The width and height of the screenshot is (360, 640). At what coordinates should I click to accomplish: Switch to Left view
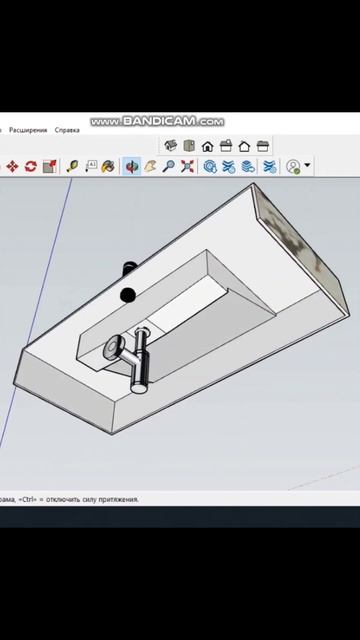pyautogui.click(x=262, y=146)
